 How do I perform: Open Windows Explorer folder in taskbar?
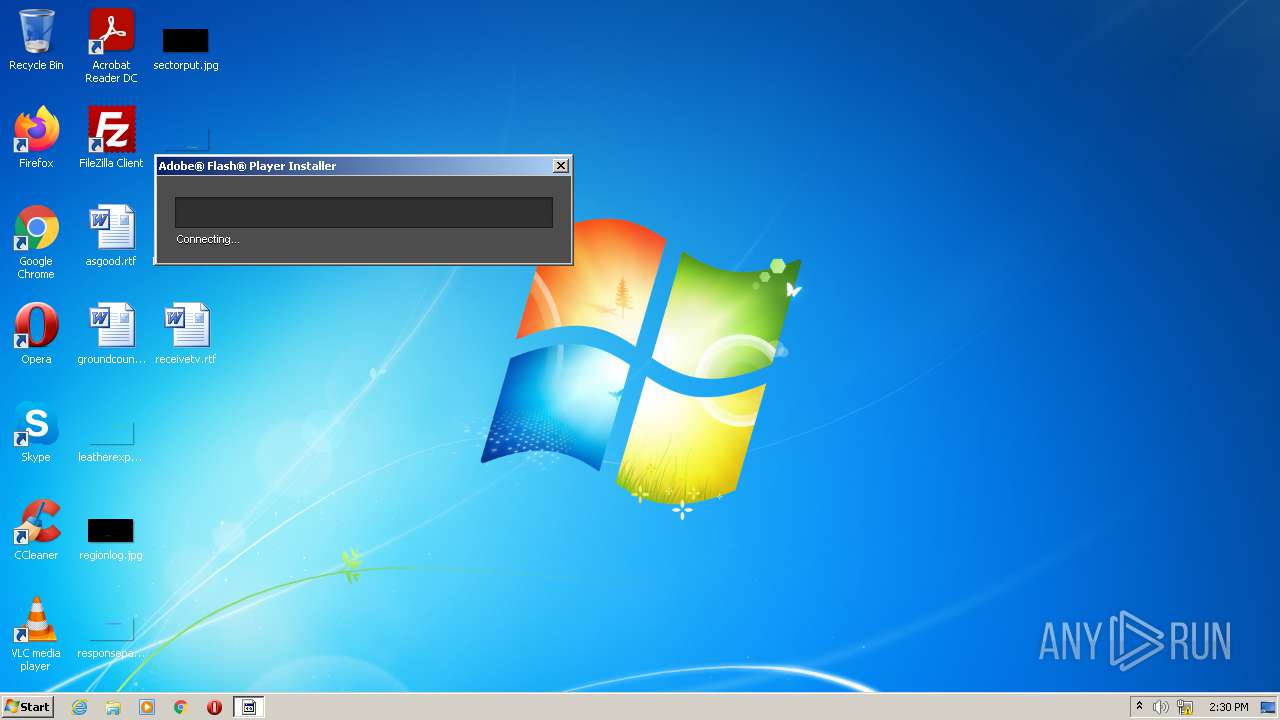click(x=113, y=707)
